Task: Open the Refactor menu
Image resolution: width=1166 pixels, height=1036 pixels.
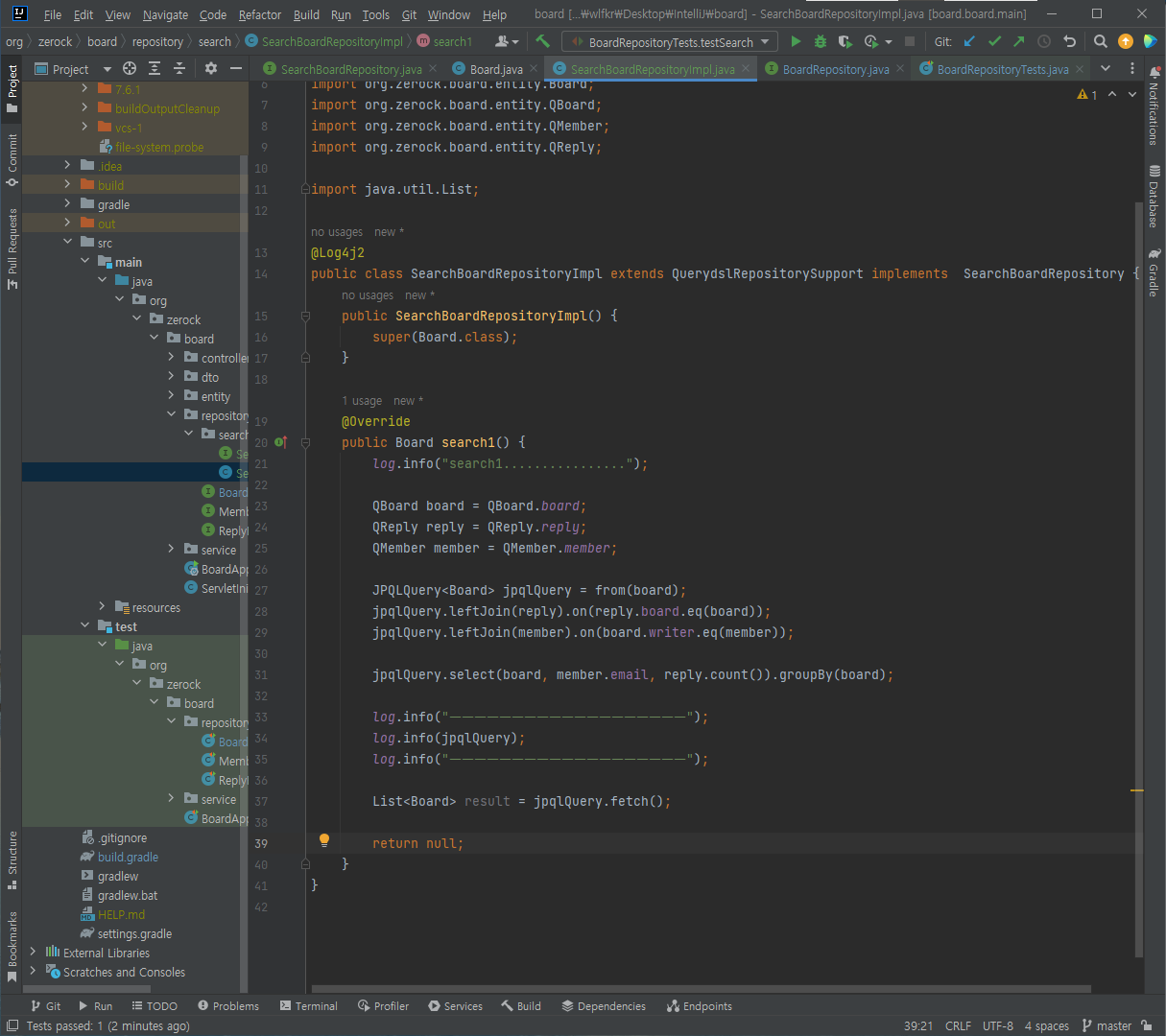Action: 260,14
